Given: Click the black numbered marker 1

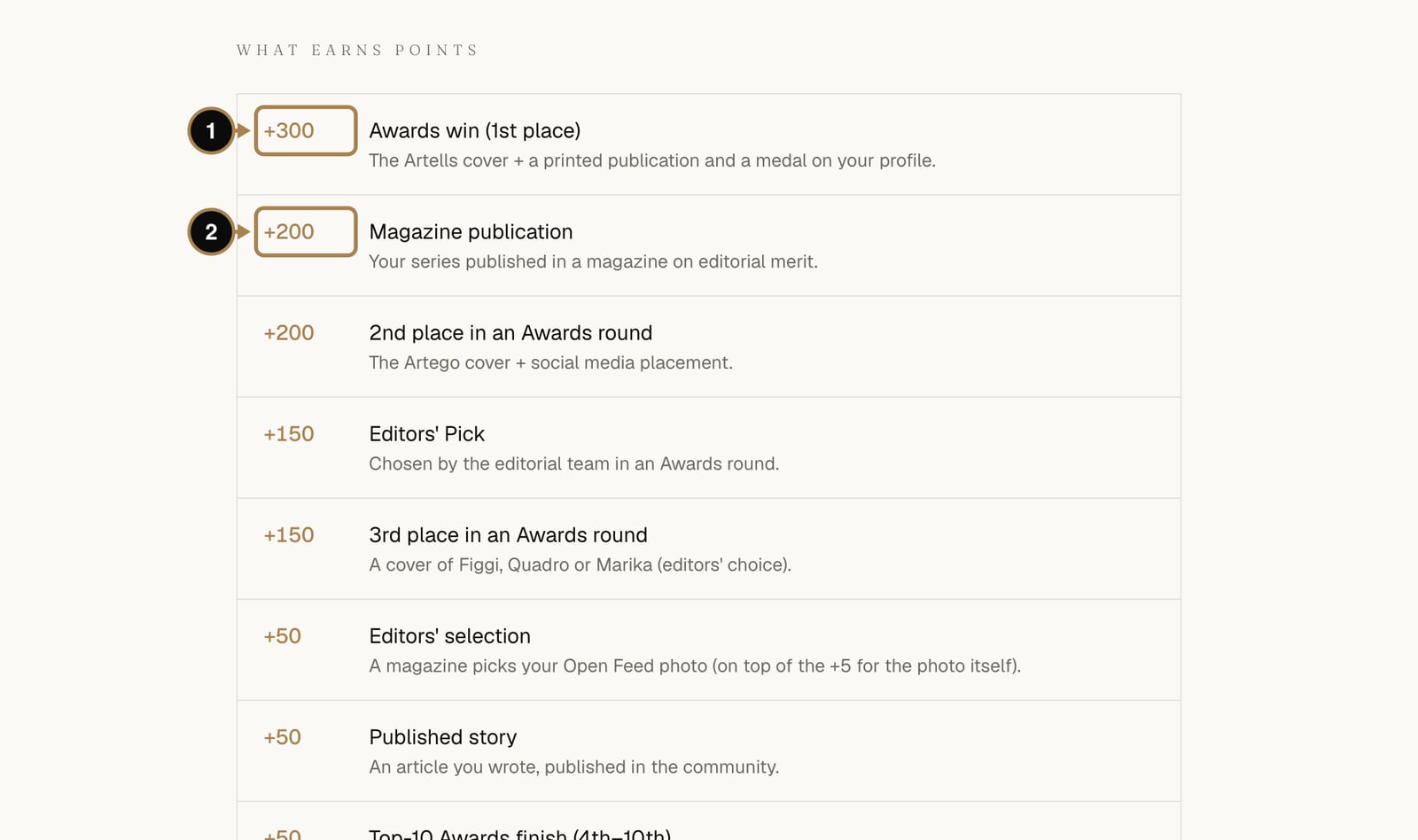Looking at the screenshot, I should tap(211, 131).
